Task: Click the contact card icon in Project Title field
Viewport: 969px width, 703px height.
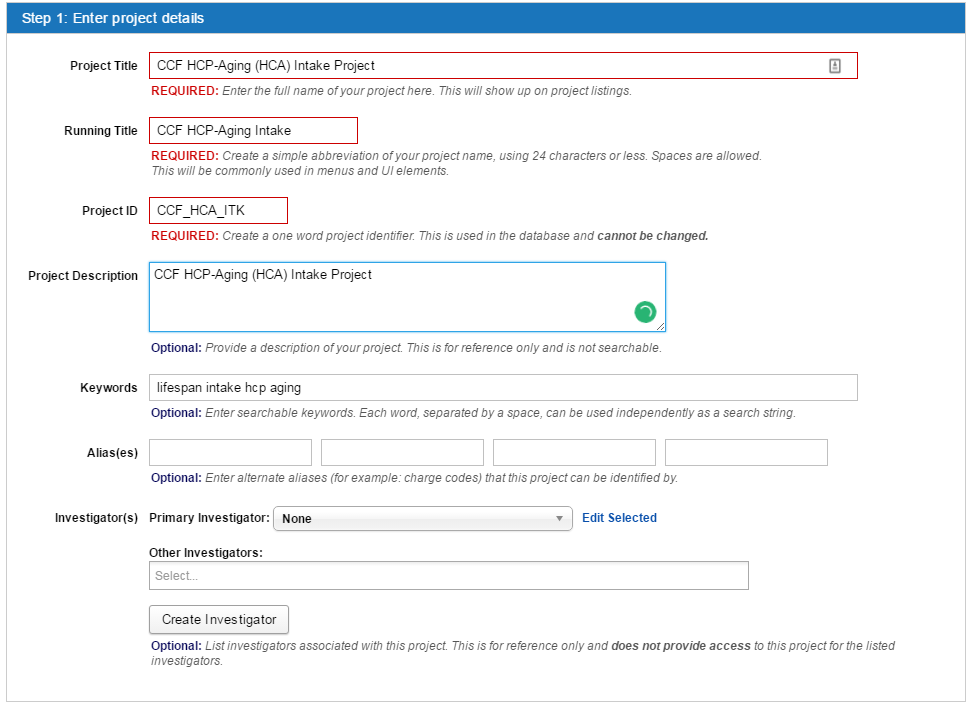Action: [x=835, y=66]
